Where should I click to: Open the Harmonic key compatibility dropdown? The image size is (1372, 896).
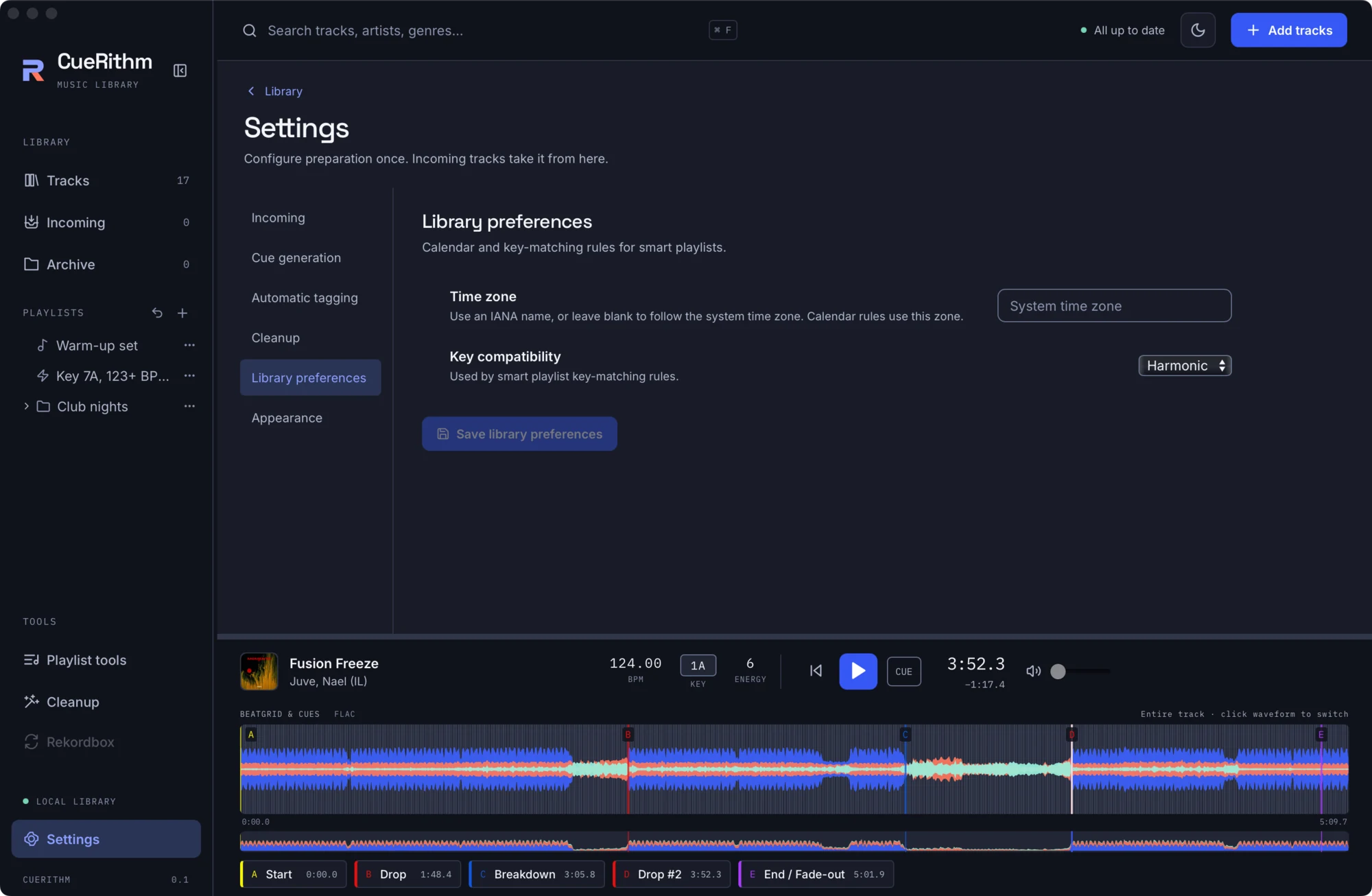1185,366
